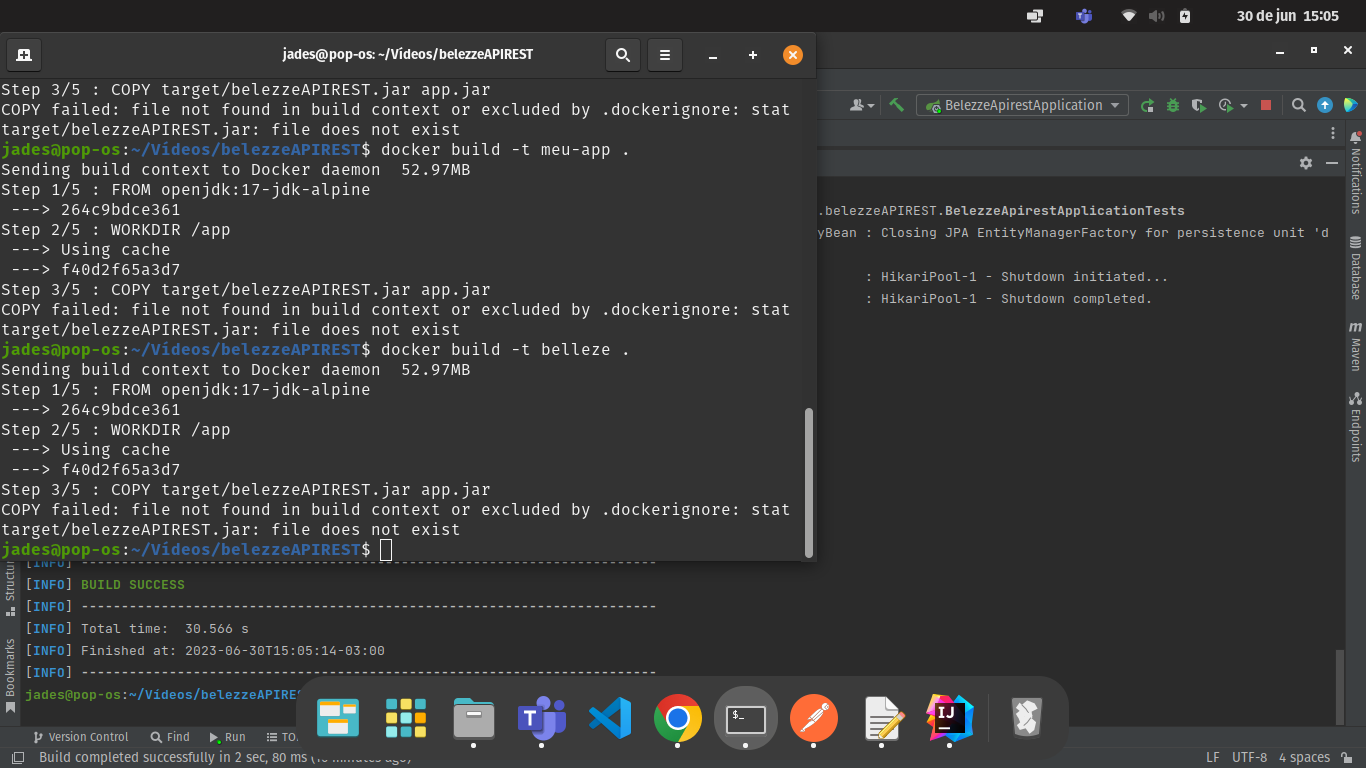This screenshot has height=768, width=1366.
Task: Click the blue update arrow icon
Action: [1325, 105]
